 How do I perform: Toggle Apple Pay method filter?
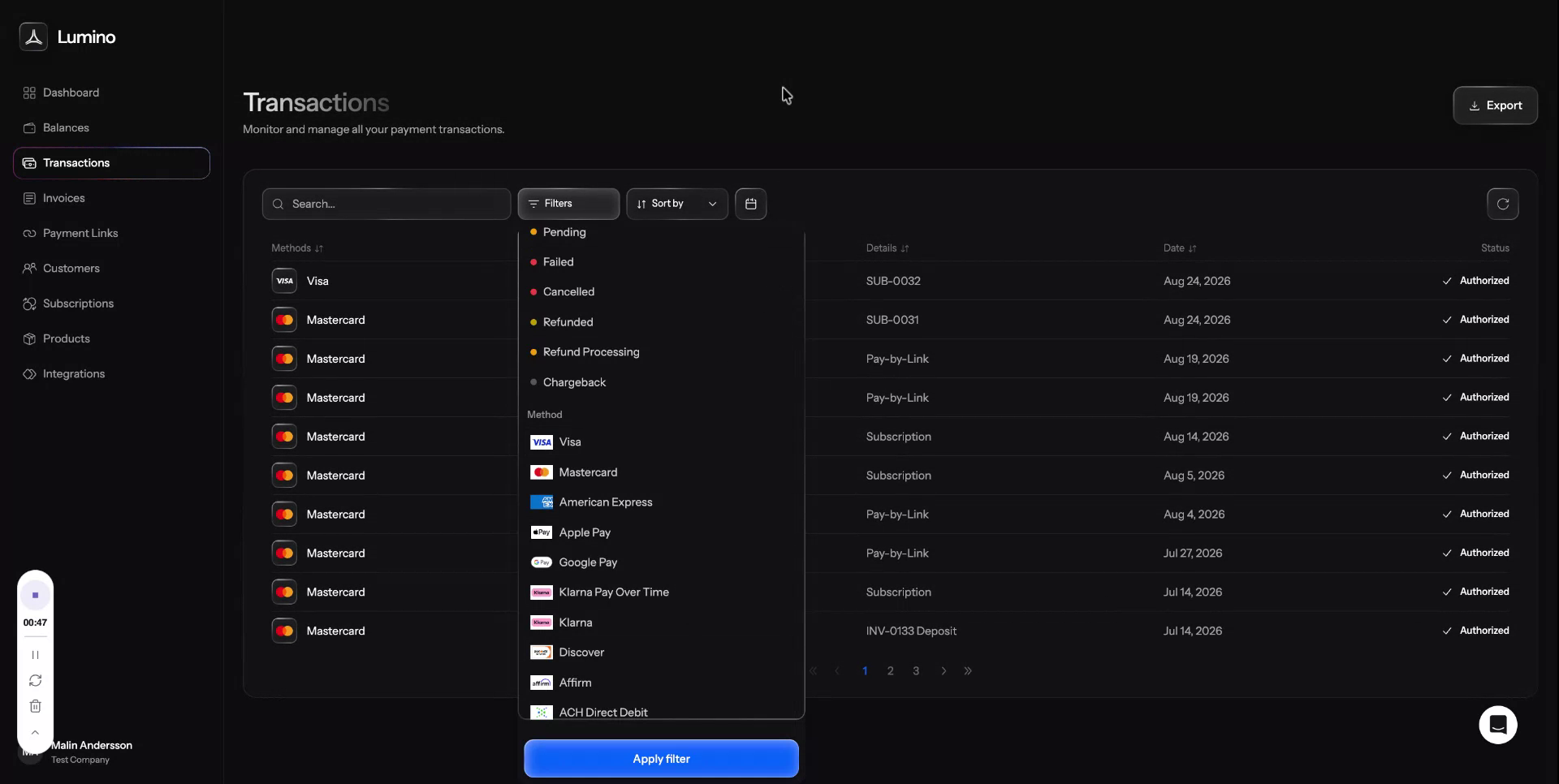pyautogui.click(x=661, y=532)
